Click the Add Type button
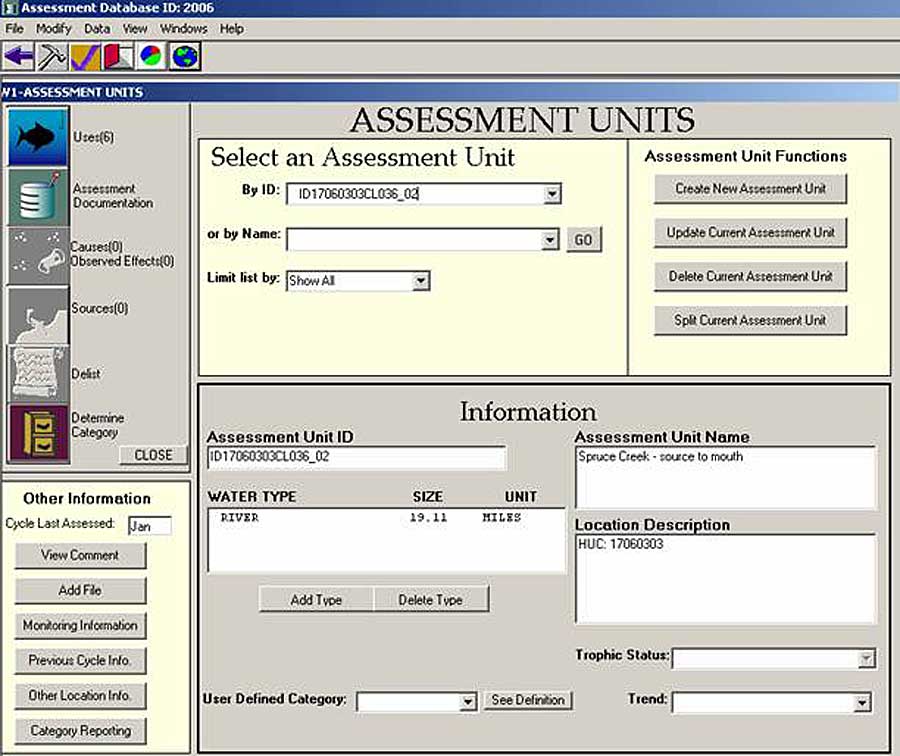 [316, 599]
